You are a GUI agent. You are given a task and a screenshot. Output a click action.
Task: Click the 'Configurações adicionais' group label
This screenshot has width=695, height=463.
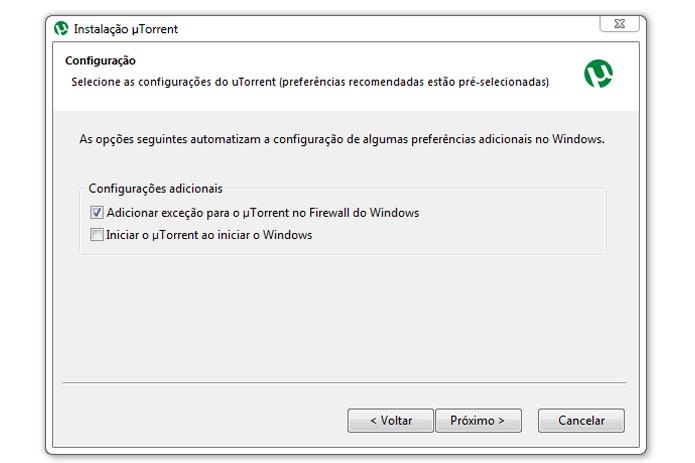point(155,188)
